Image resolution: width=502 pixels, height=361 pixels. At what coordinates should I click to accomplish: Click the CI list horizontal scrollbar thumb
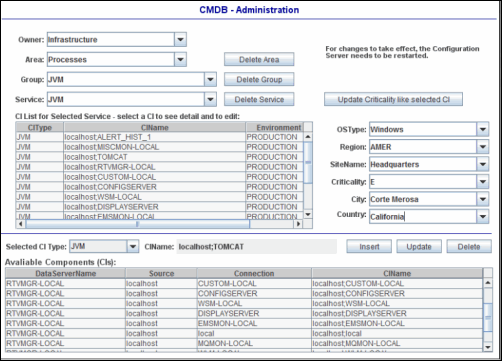tap(137, 224)
